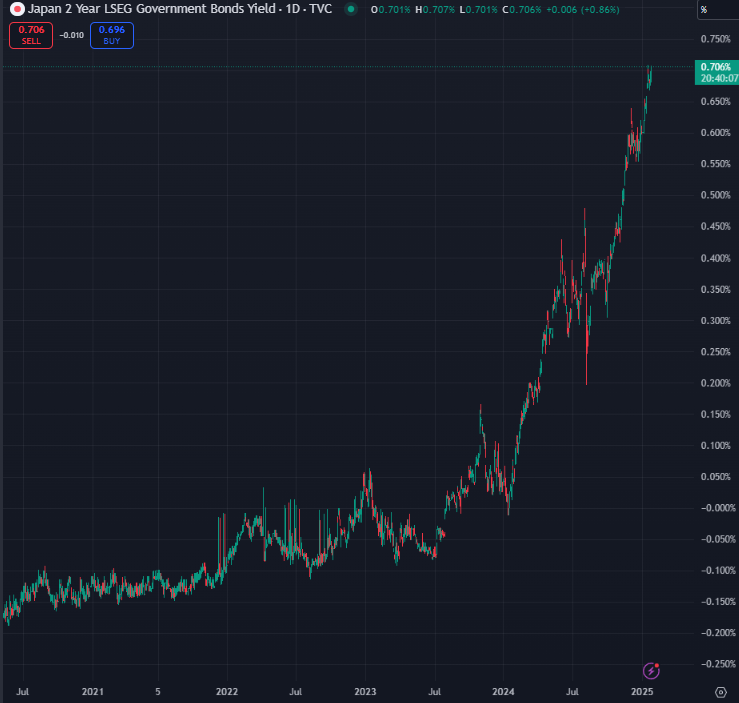This screenshot has width=739, height=703.
Task: Click the close value C0.706% in header
Action: pyautogui.click(x=521, y=9)
